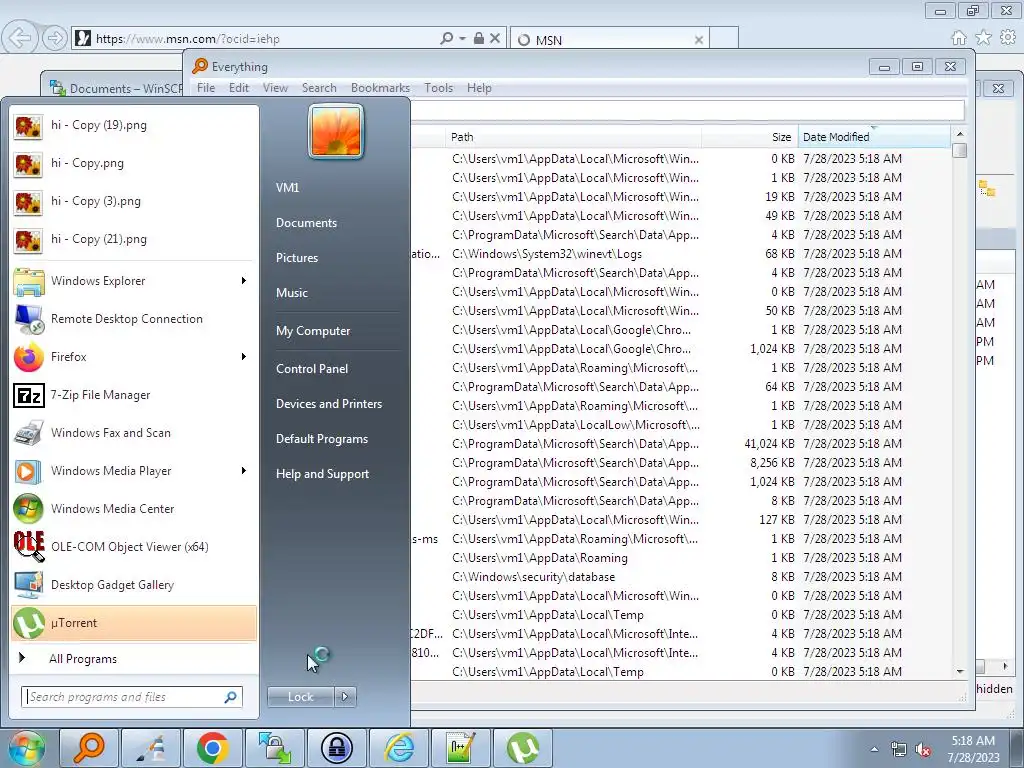Open Devices and Printers

click(x=328, y=404)
